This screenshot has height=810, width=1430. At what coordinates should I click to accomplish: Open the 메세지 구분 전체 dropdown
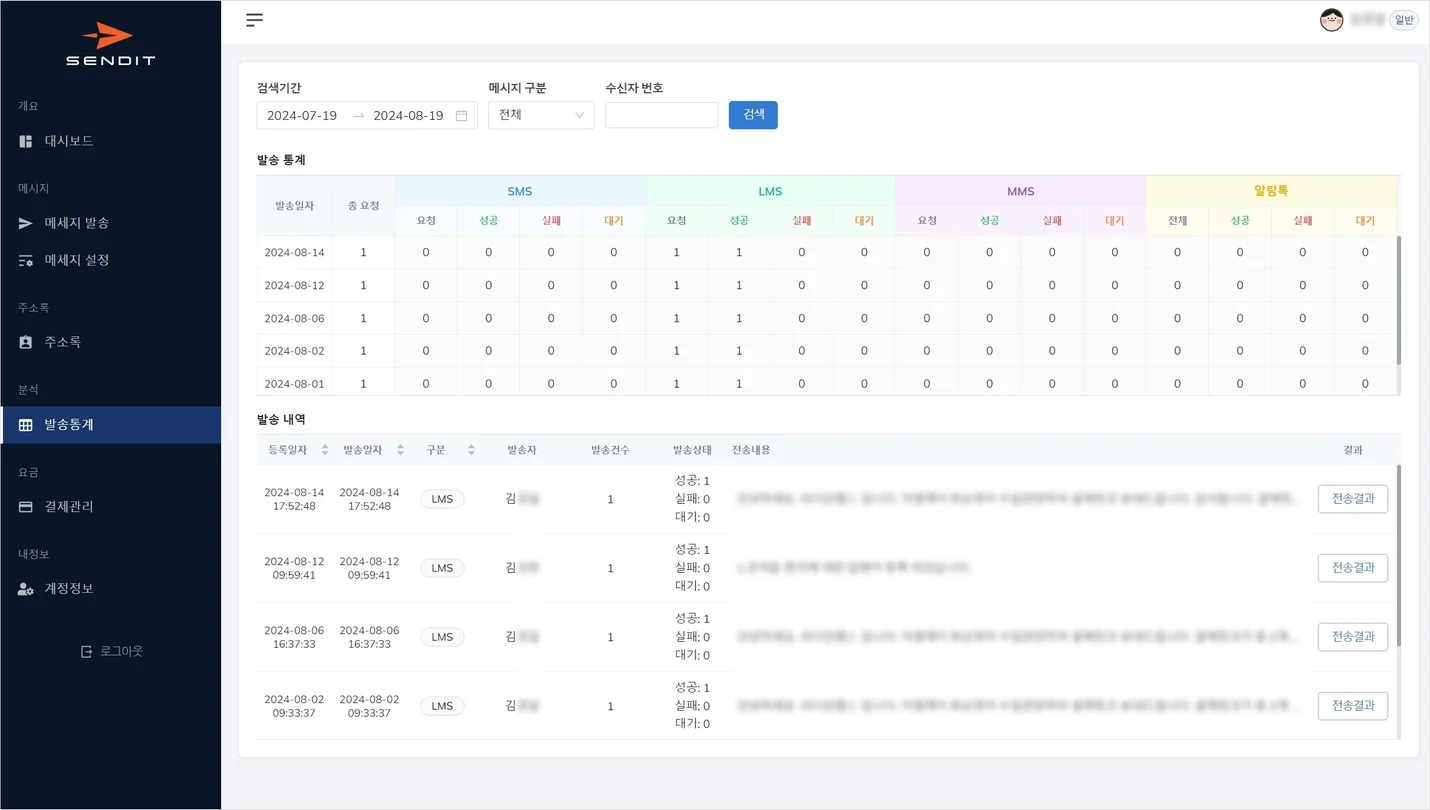541,115
